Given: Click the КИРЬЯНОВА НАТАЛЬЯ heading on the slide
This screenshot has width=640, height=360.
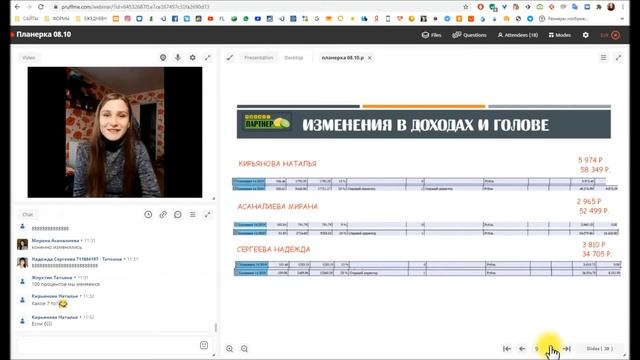Looking at the screenshot, I should click(278, 164).
